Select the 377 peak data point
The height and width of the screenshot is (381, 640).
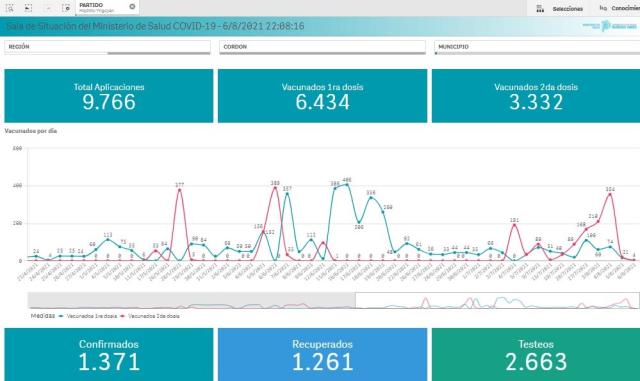pyautogui.click(x=179, y=190)
